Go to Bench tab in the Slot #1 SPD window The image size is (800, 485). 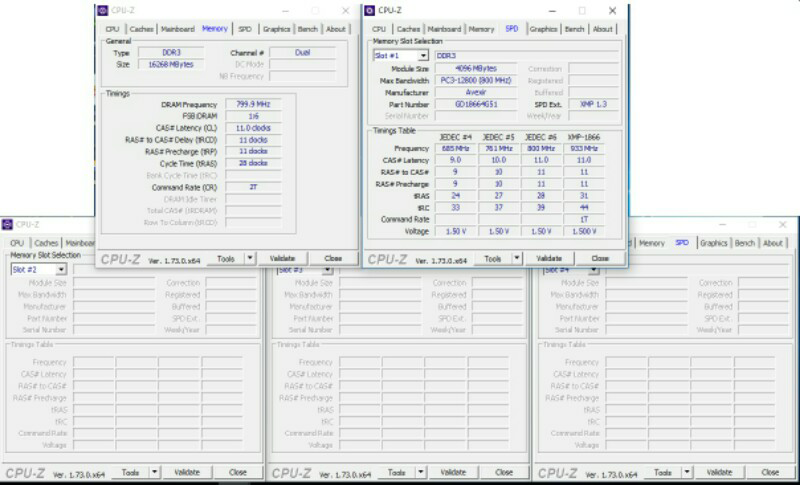tap(574, 29)
